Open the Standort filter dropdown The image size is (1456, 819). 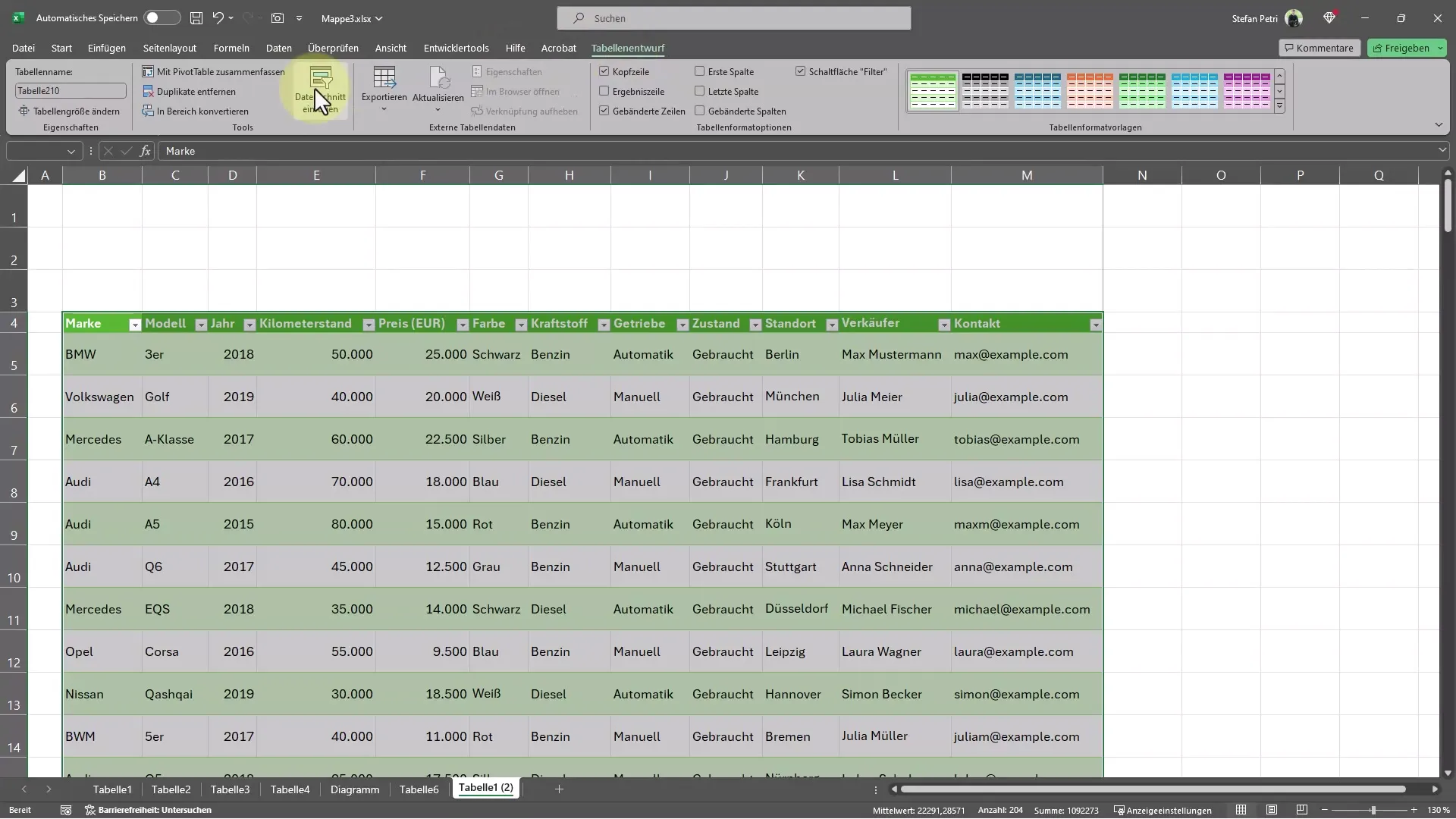(832, 325)
